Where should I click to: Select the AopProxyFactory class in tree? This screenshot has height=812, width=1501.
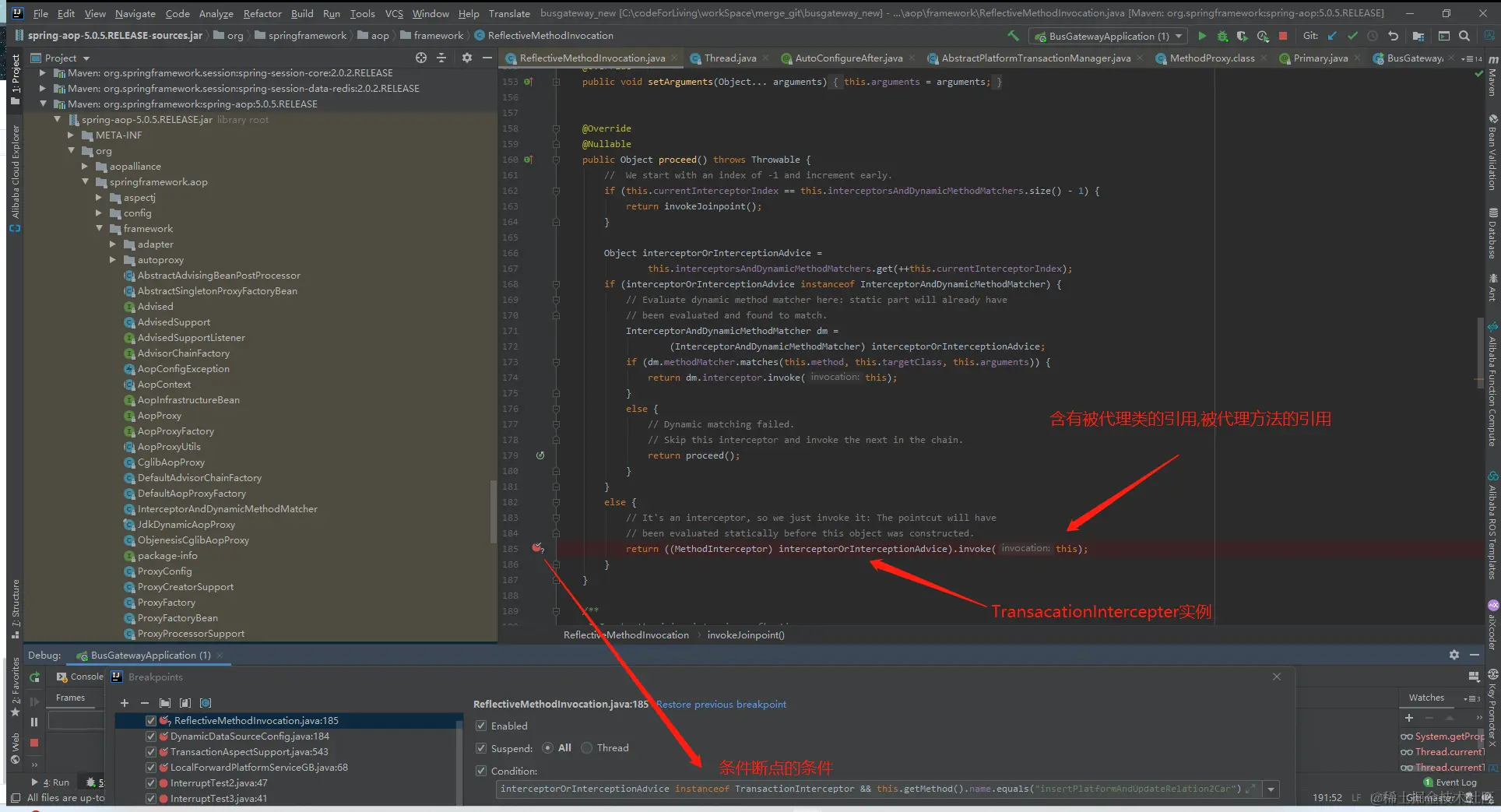click(x=175, y=431)
